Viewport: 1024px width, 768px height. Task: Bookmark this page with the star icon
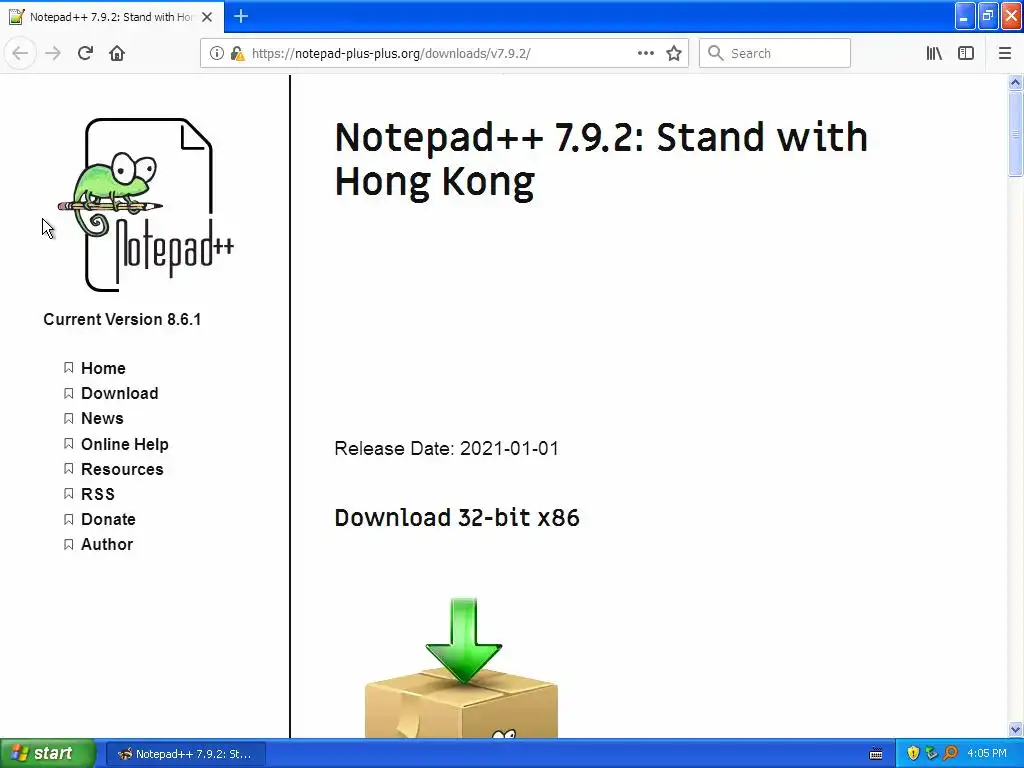coord(674,53)
